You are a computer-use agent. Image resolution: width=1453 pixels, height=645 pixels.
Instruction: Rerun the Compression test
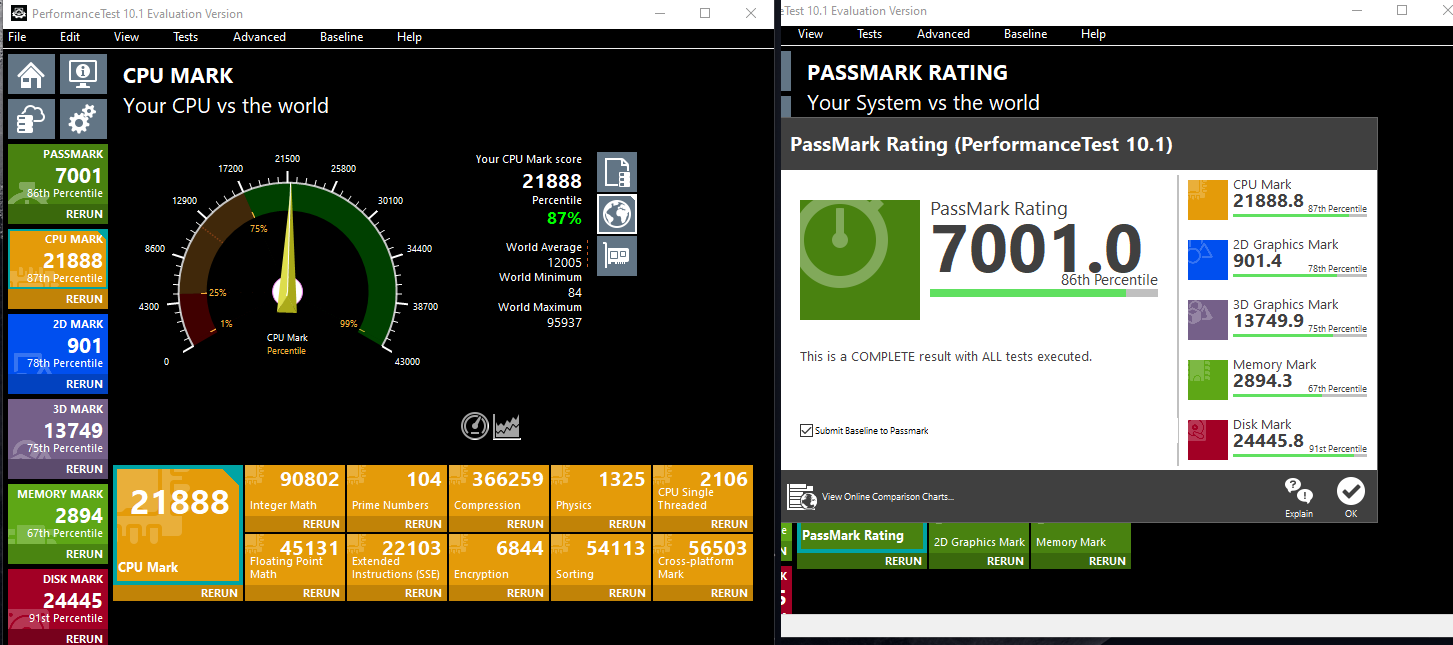(x=525, y=524)
